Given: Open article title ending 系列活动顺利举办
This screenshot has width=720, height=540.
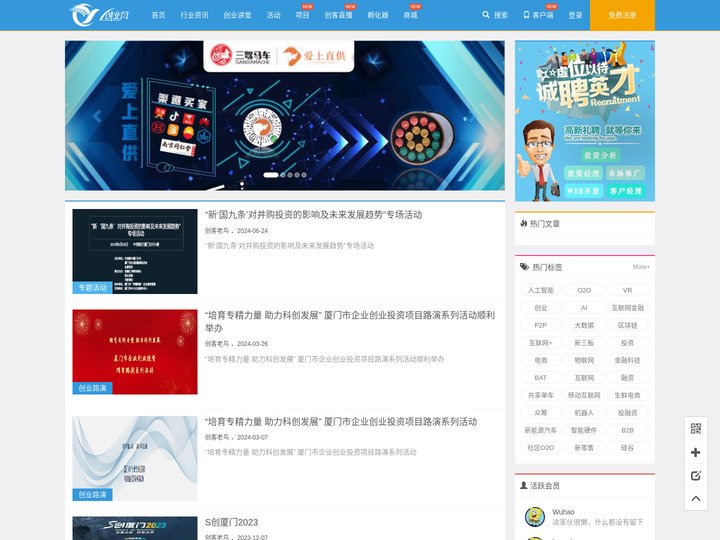Looking at the screenshot, I should [x=350, y=321].
